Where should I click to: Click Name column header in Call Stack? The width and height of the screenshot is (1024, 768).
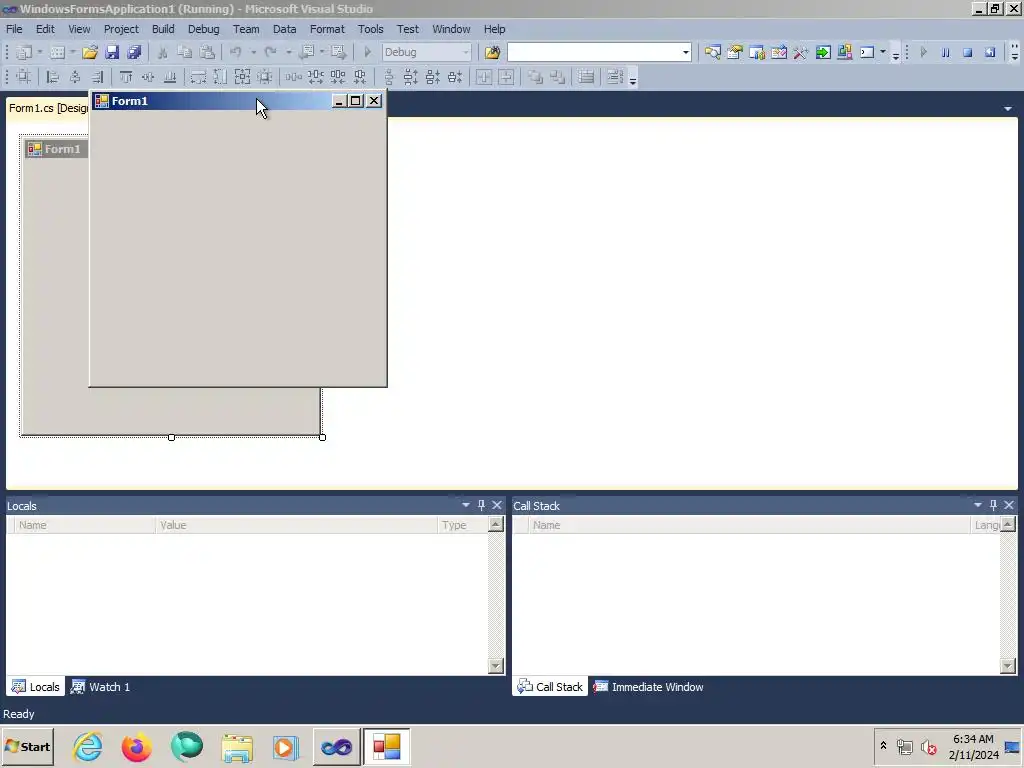749,525
